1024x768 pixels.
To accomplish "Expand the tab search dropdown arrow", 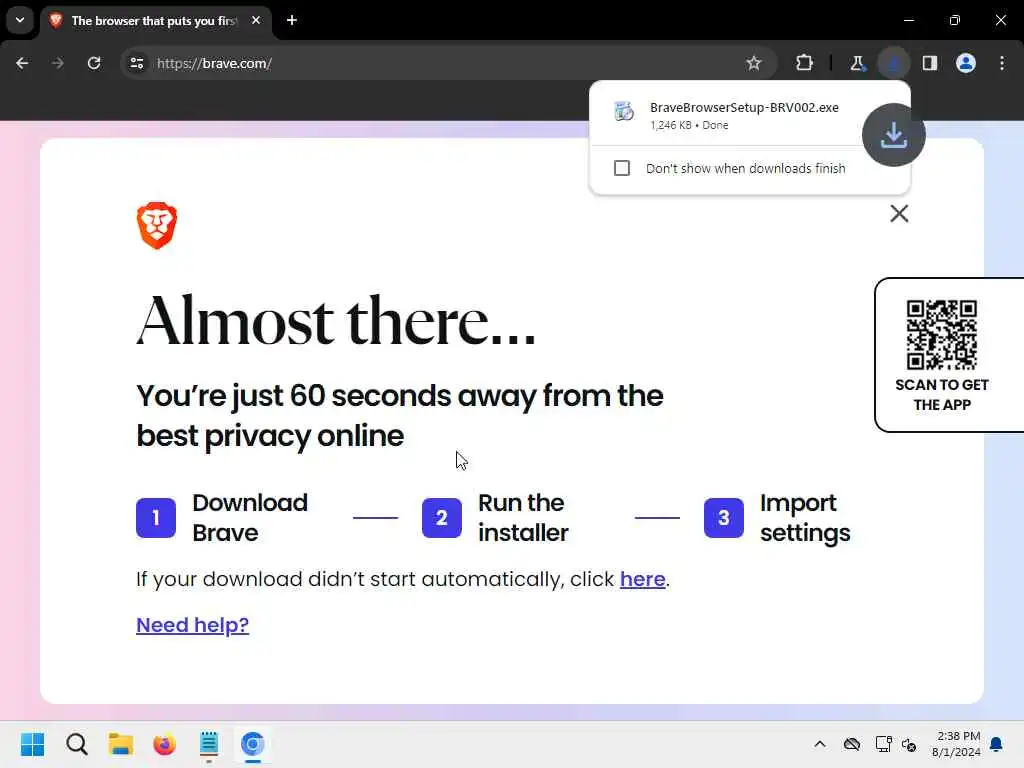I will pos(20,20).
